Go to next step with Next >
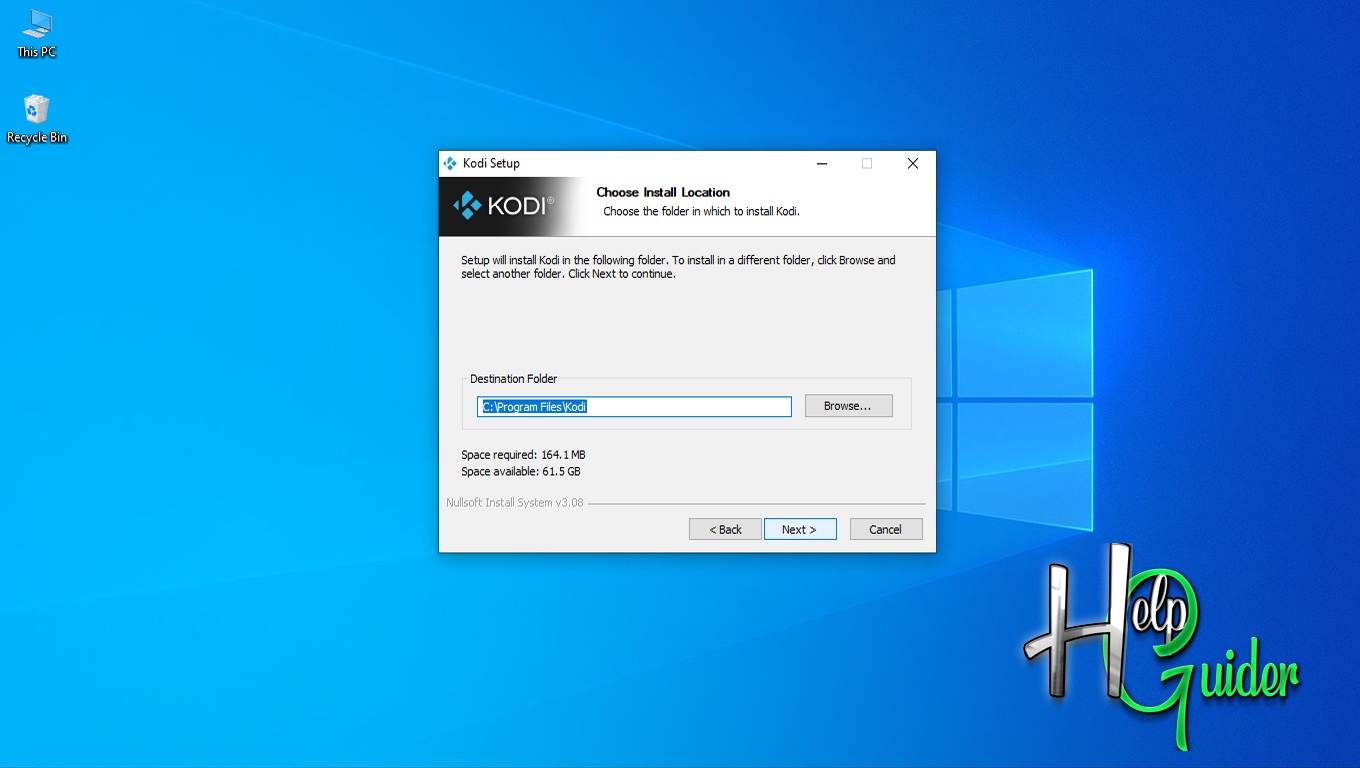The image size is (1360, 768). (800, 529)
